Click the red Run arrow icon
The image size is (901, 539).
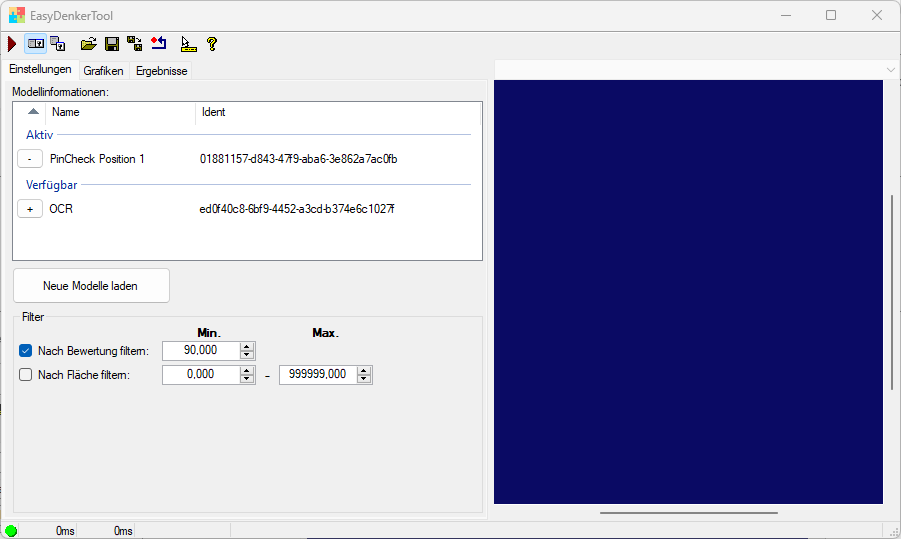(12, 44)
